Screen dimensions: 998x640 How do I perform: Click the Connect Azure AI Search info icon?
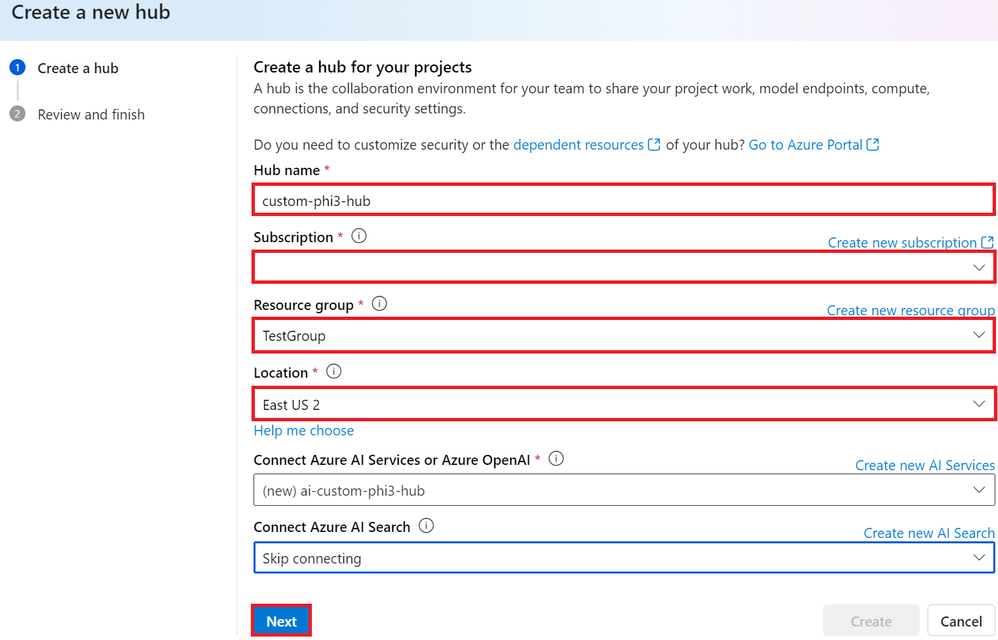[426, 526]
